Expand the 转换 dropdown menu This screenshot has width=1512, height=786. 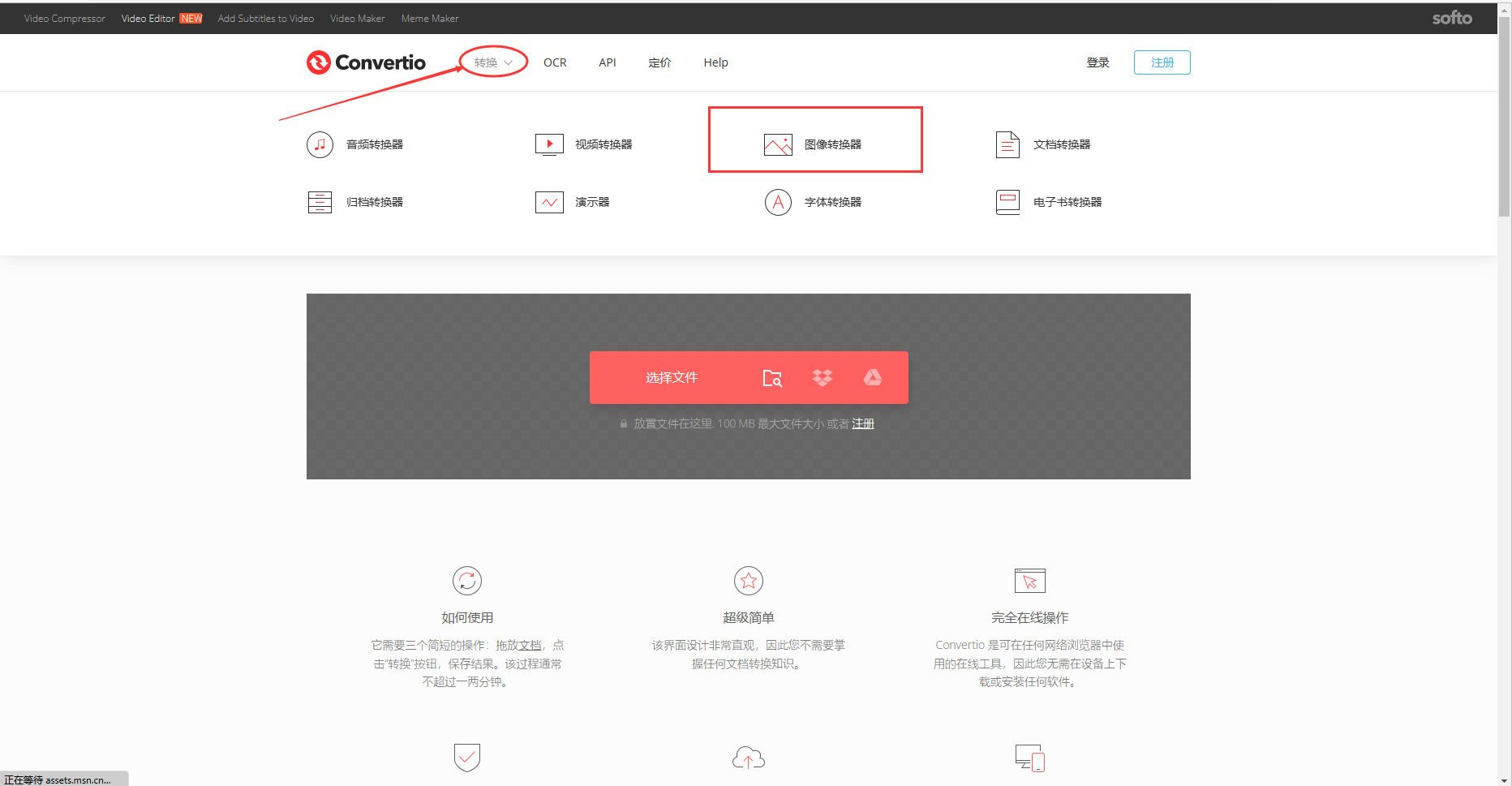[x=493, y=62]
